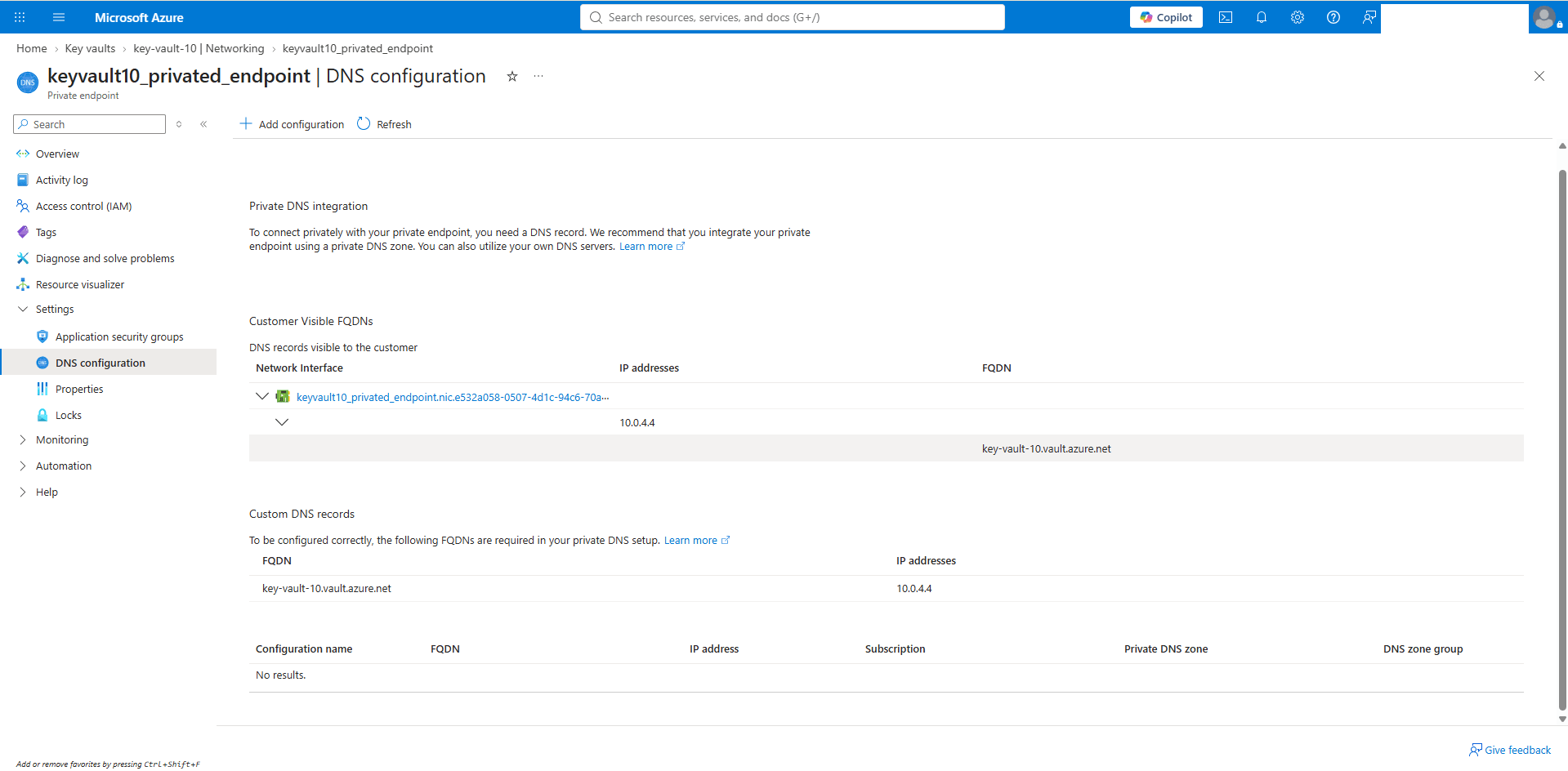Favorite this page with the star icon
The width and height of the screenshot is (1568, 771).
pyautogui.click(x=512, y=76)
